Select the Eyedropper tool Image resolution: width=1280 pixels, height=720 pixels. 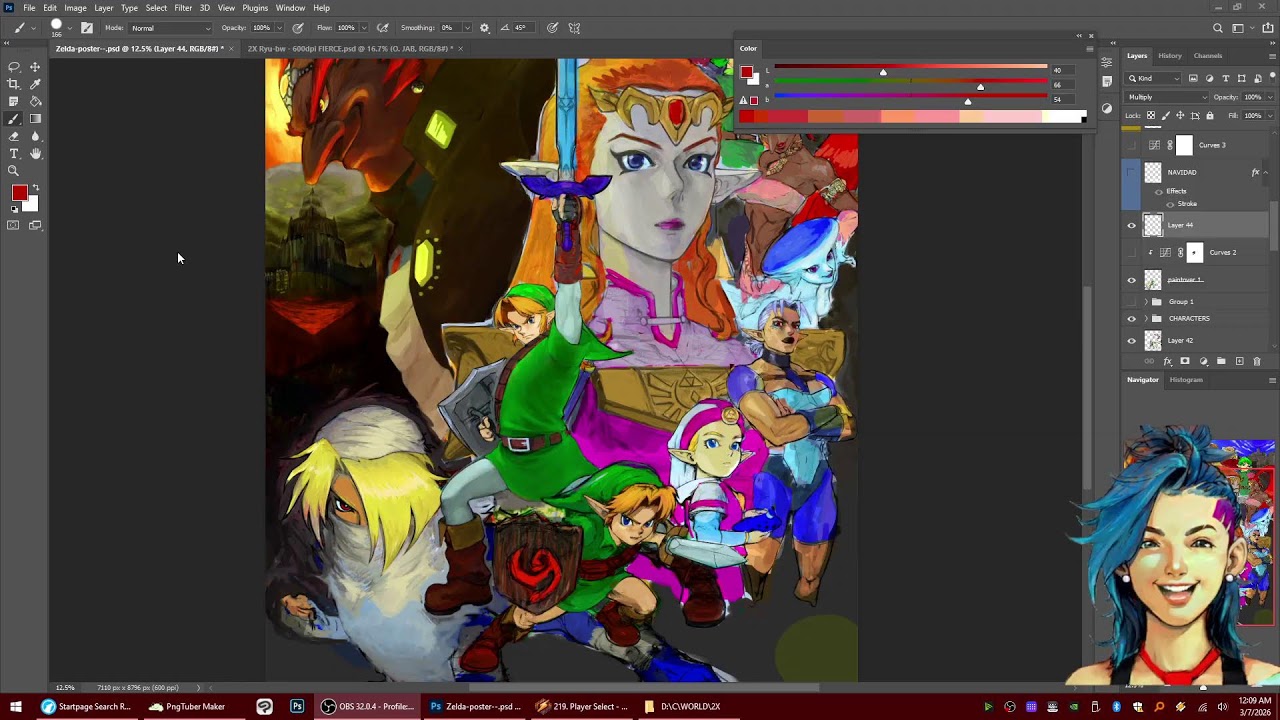(x=36, y=84)
